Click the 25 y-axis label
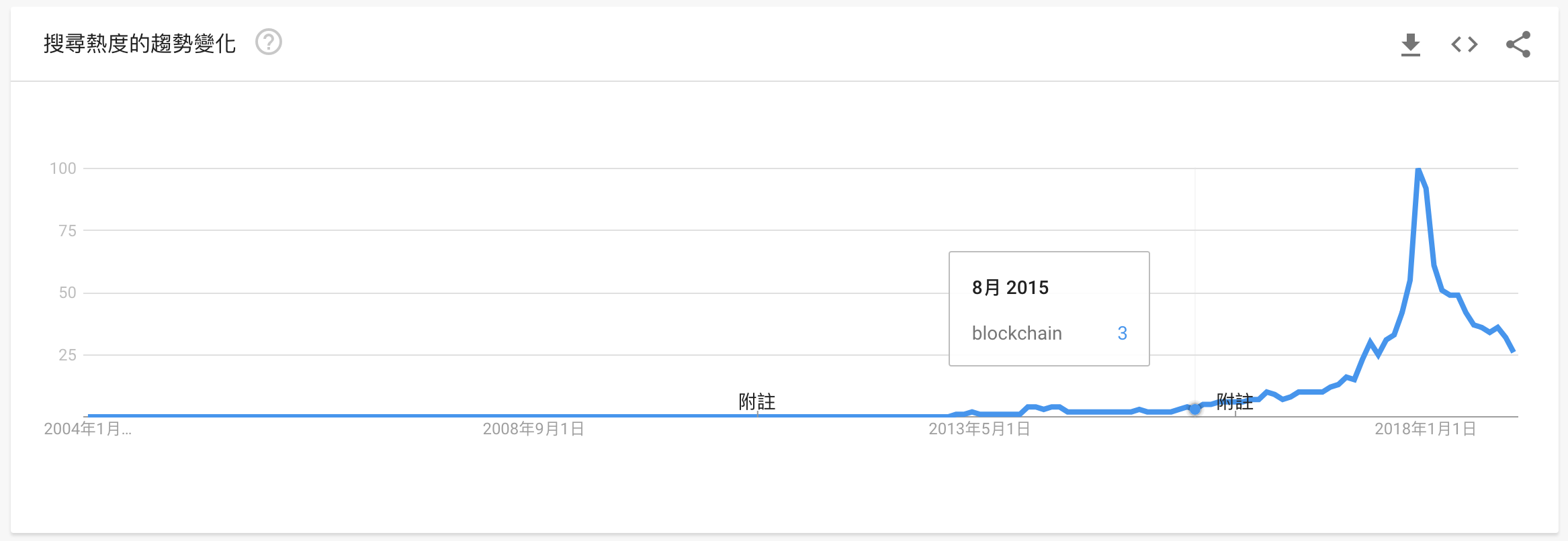This screenshot has height=541, width=1568. tap(67, 355)
